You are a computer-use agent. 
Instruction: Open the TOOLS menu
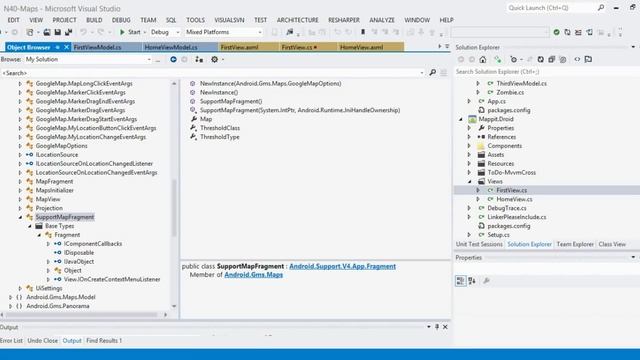coord(196,20)
